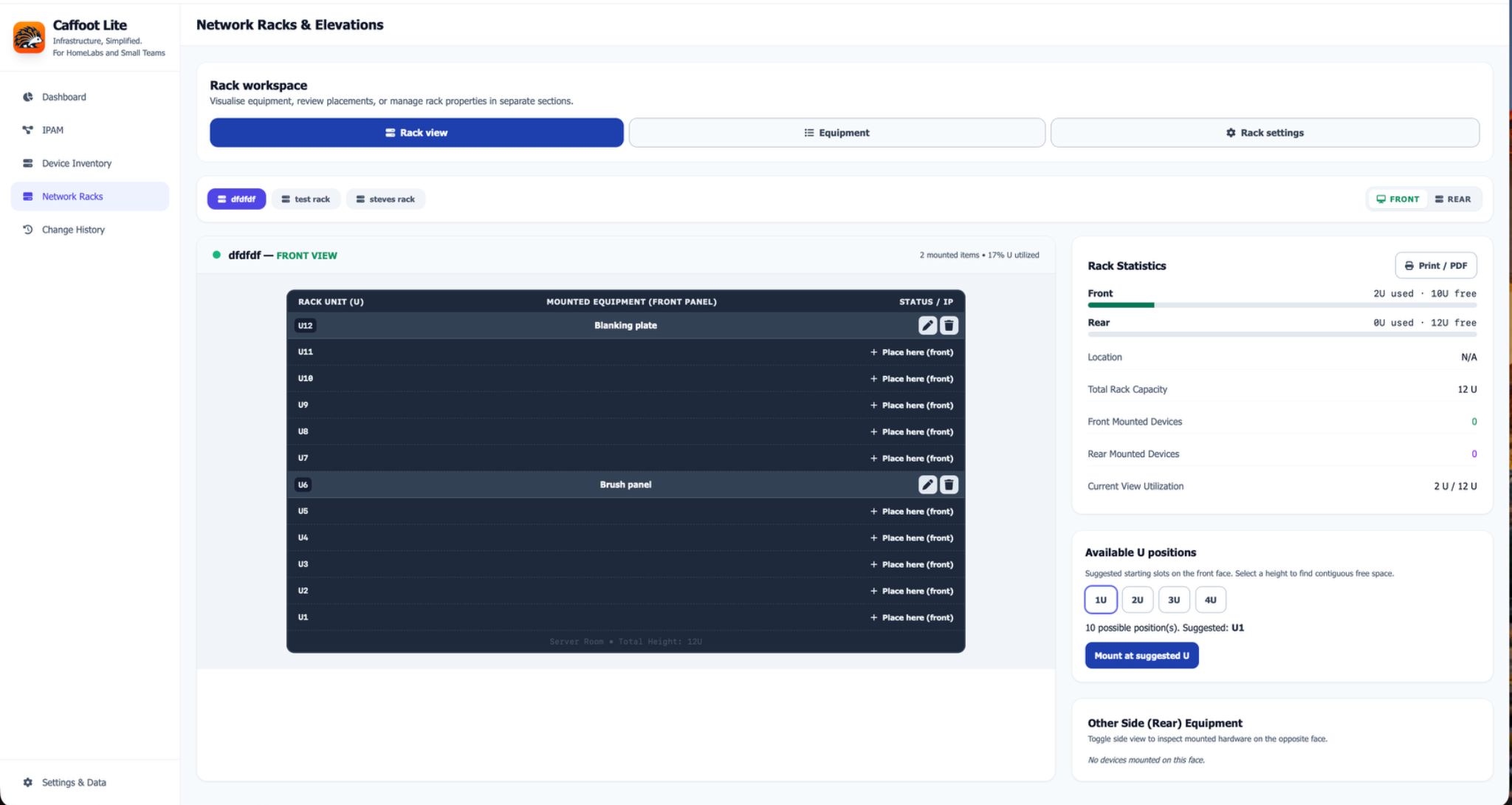
Task: Switch to the Equipment tab
Action: point(836,133)
